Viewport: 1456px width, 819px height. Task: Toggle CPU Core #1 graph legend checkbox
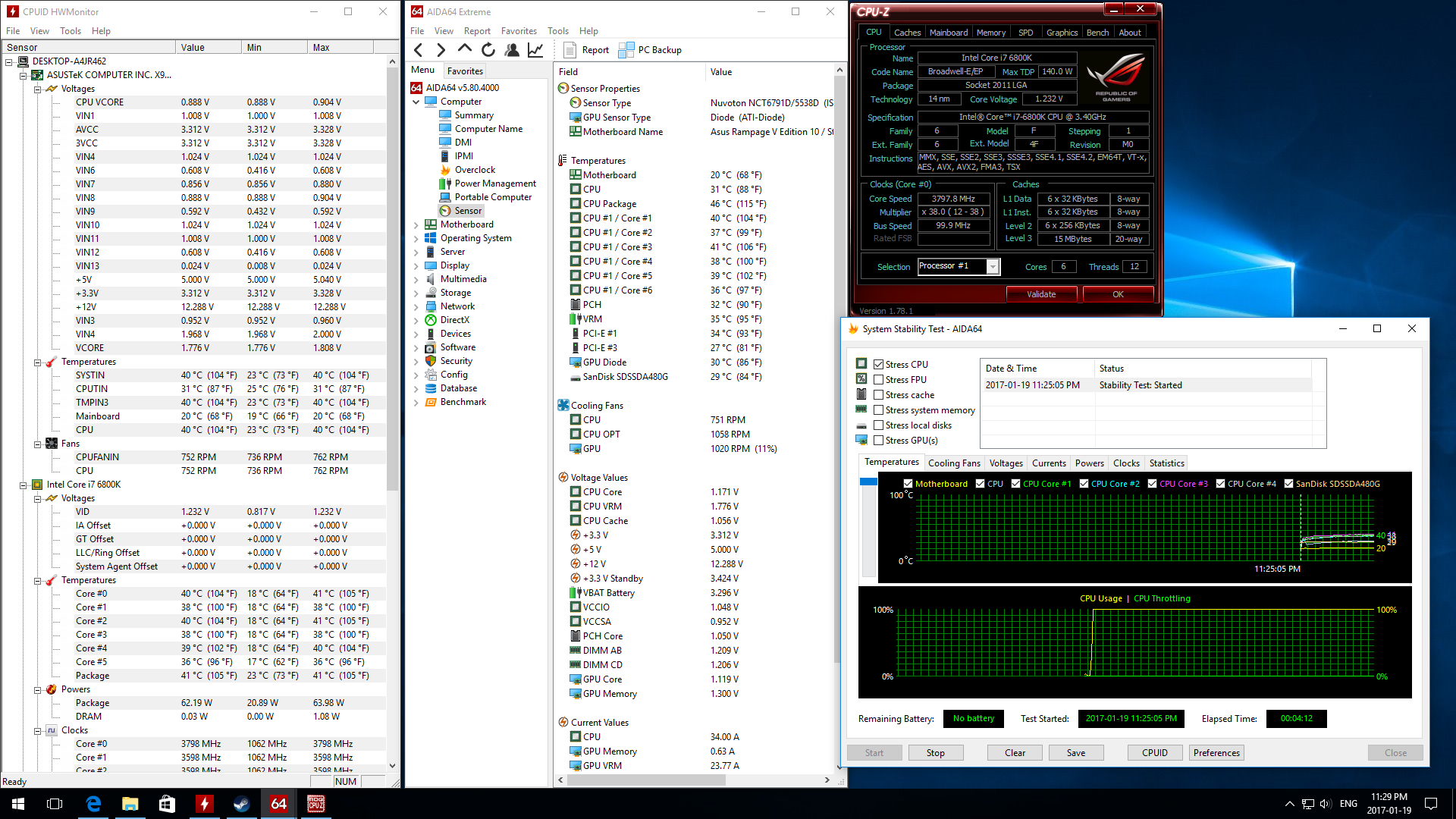point(1016,484)
